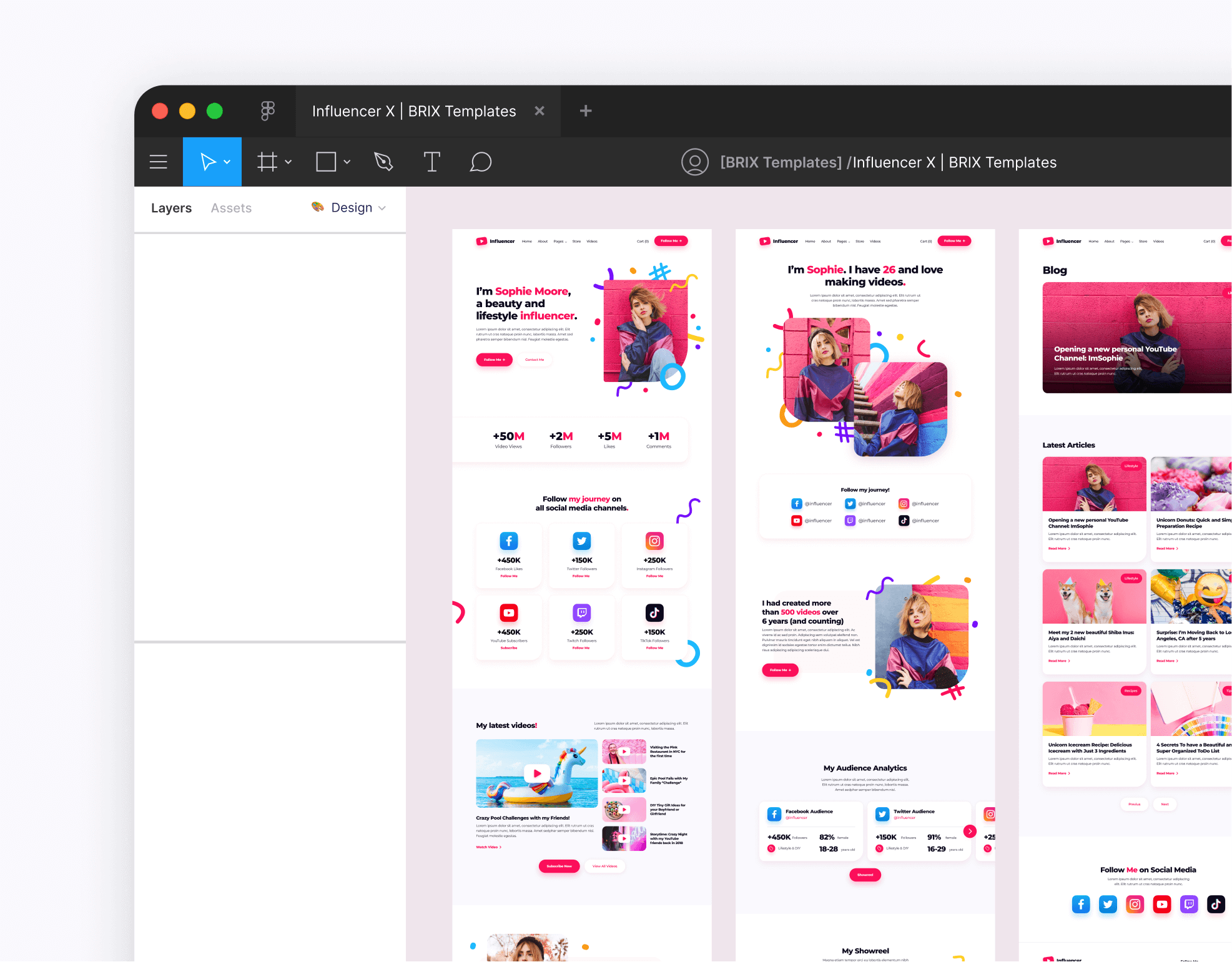The image size is (1232, 962).
Task: Click the Follow Me button in the hero section
Action: click(x=494, y=360)
